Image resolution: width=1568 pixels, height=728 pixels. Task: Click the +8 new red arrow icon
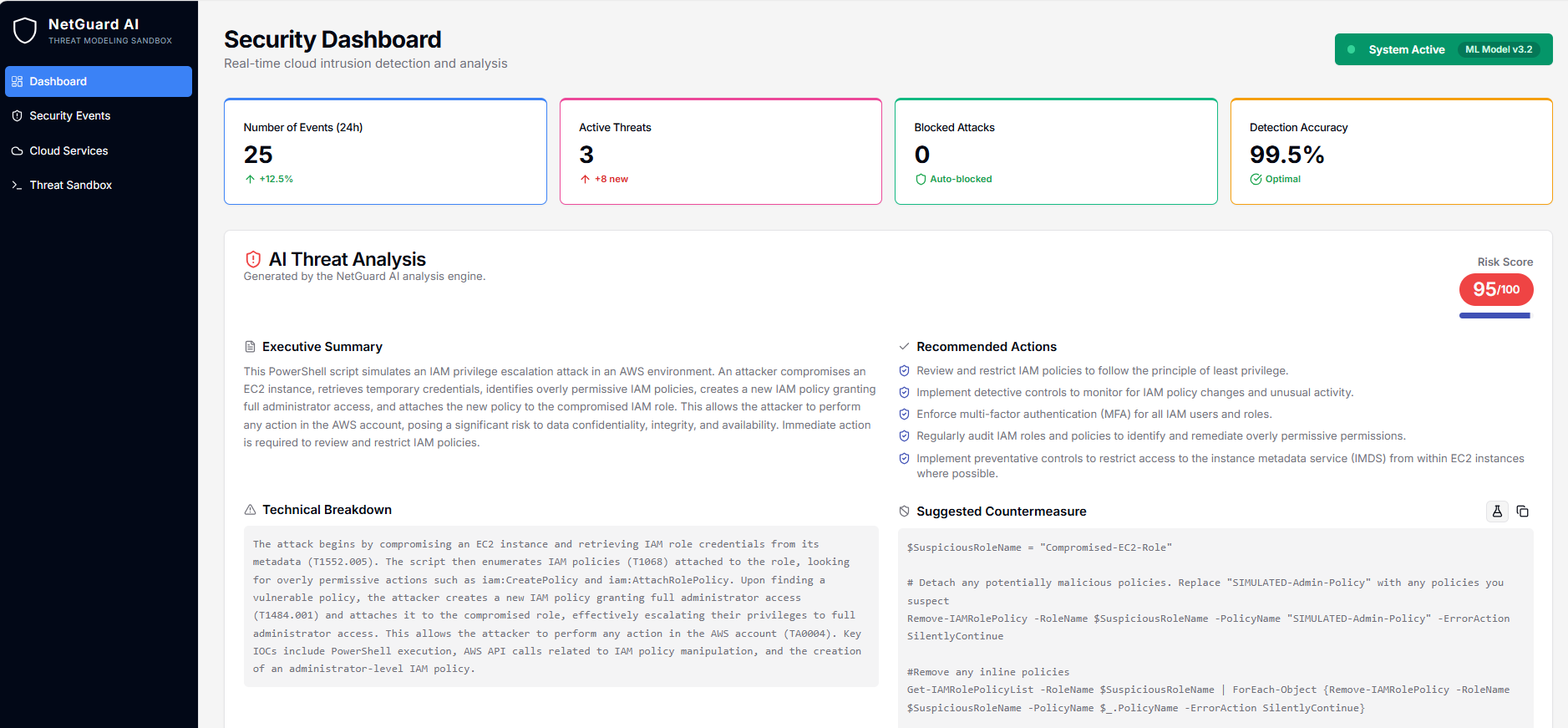(585, 179)
